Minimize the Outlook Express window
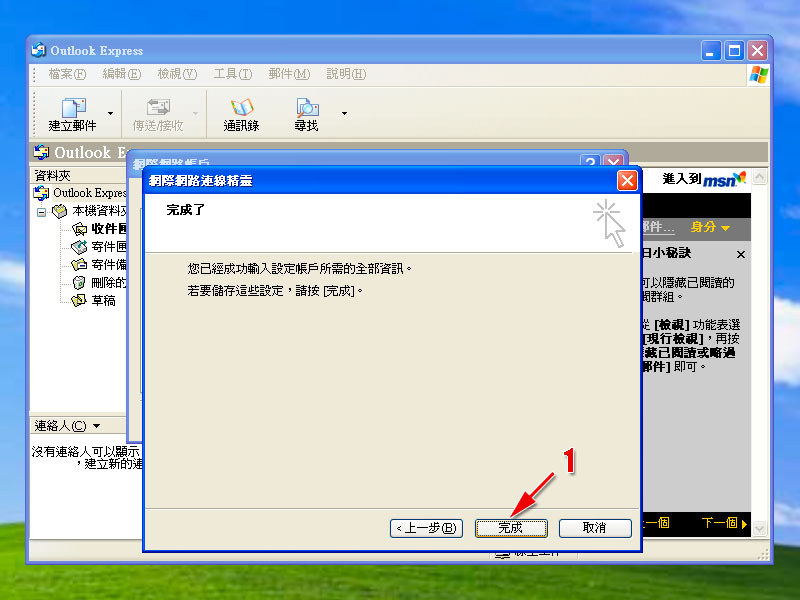Image resolution: width=800 pixels, height=600 pixels. (x=711, y=51)
